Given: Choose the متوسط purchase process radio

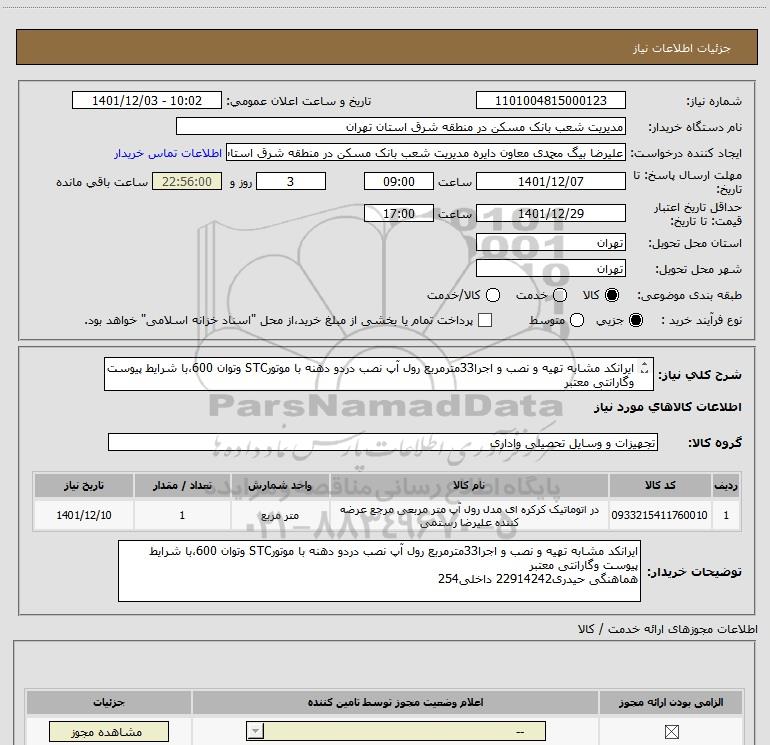Looking at the screenshot, I should (x=577, y=320).
